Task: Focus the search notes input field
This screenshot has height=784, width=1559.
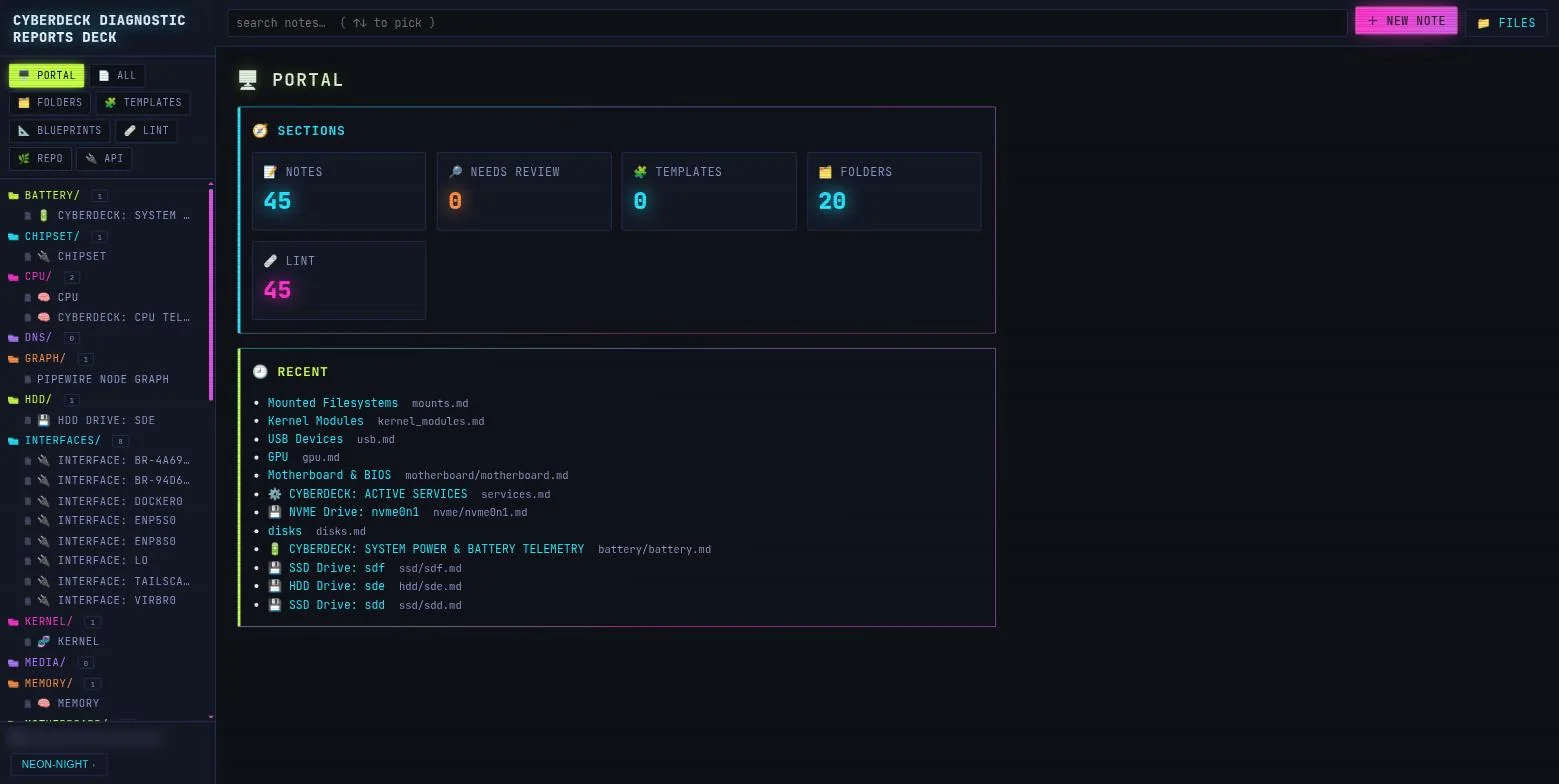Action: tap(788, 23)
